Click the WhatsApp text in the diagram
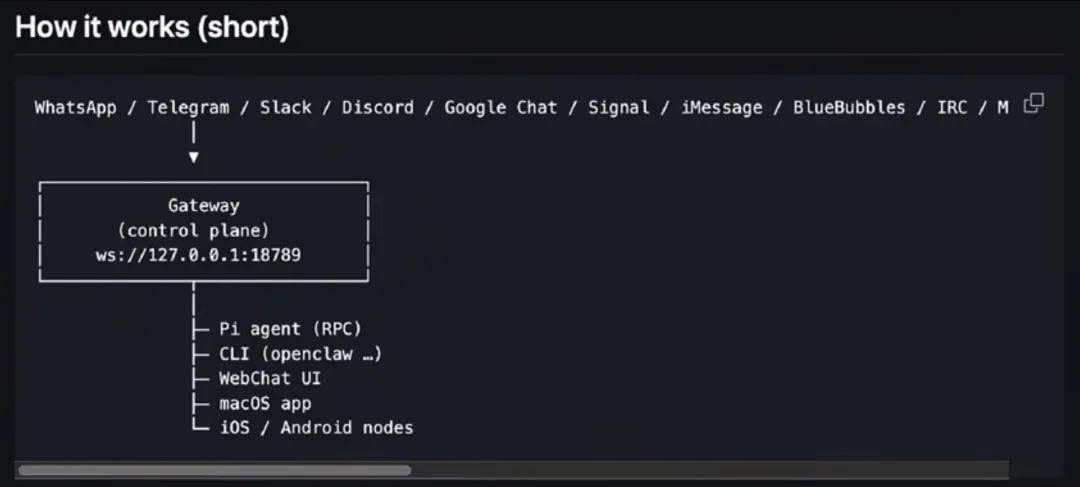This screenshot has width=1080, height=487. tap(75, 107)
